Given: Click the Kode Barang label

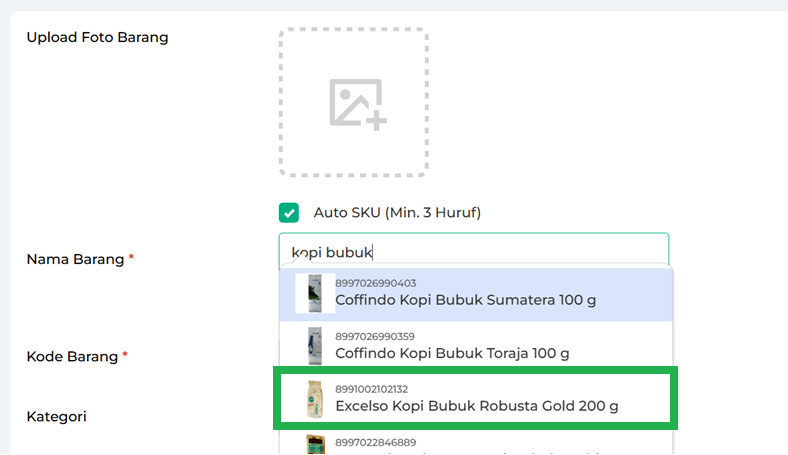Looking at the screenshot, I should coord(74,356).
